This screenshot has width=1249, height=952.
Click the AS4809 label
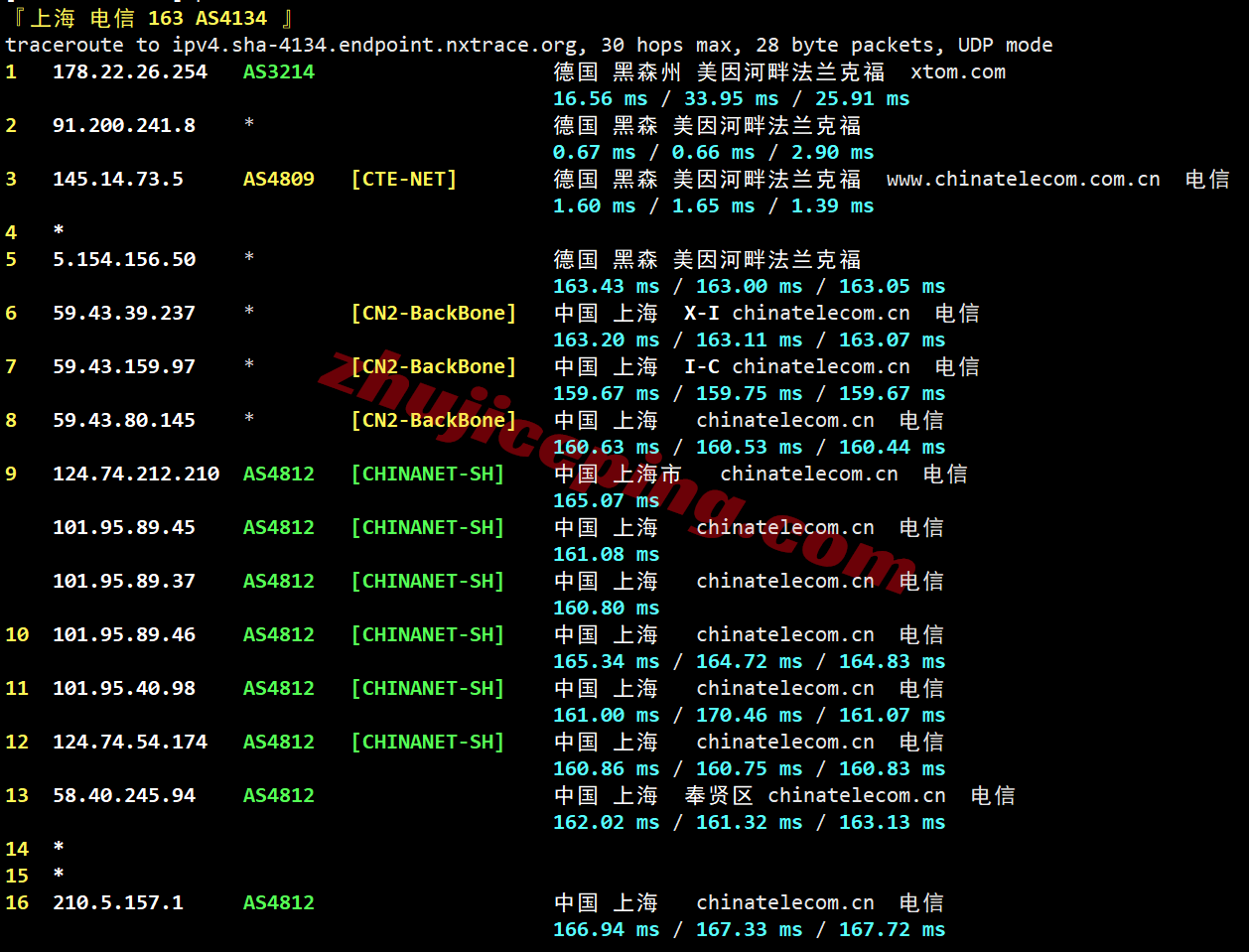point(279,180)
